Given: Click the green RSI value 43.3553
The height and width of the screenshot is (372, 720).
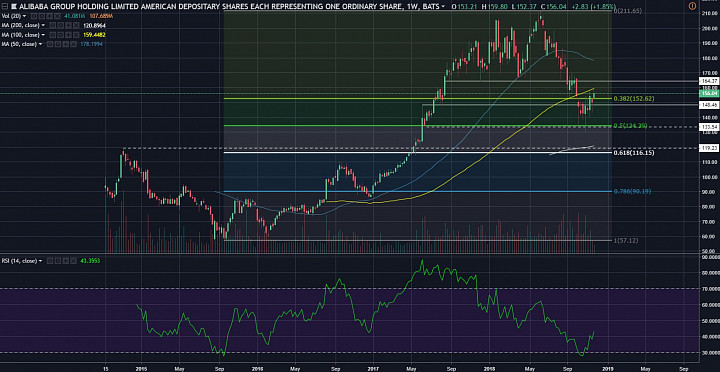Looking at the screenshot, I should [90, 261].
